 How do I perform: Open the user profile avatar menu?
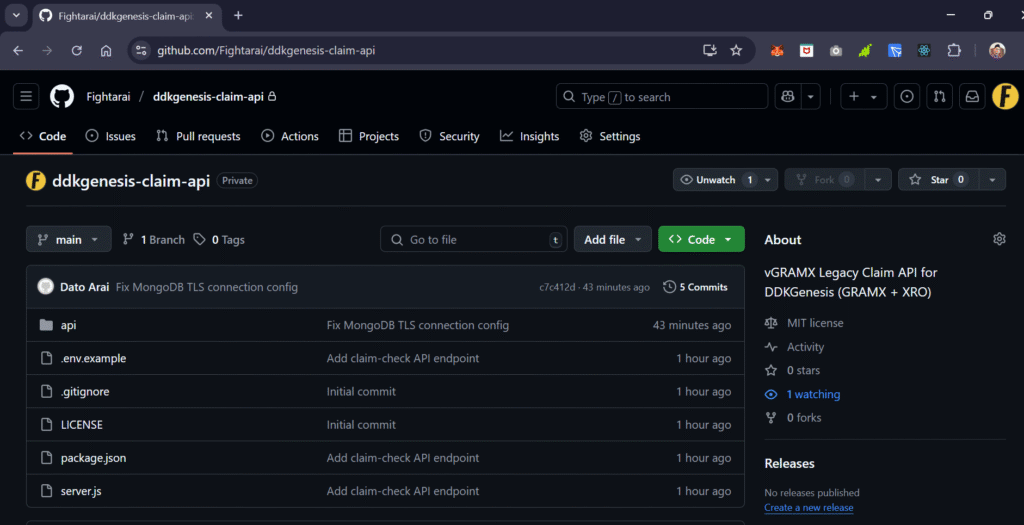point(1005,97)
